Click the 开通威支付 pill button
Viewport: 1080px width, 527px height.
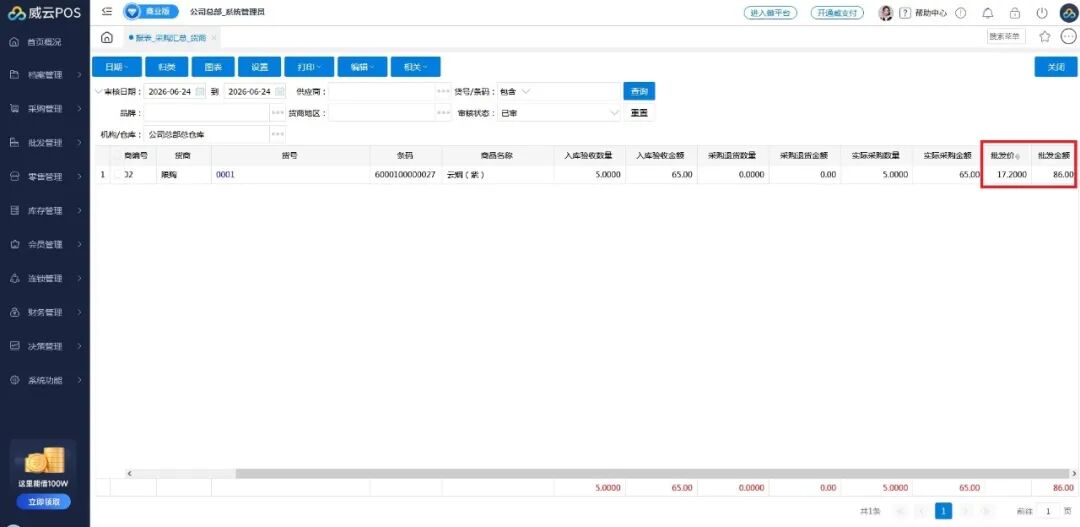pyautogui.click(x=836, y=13)
